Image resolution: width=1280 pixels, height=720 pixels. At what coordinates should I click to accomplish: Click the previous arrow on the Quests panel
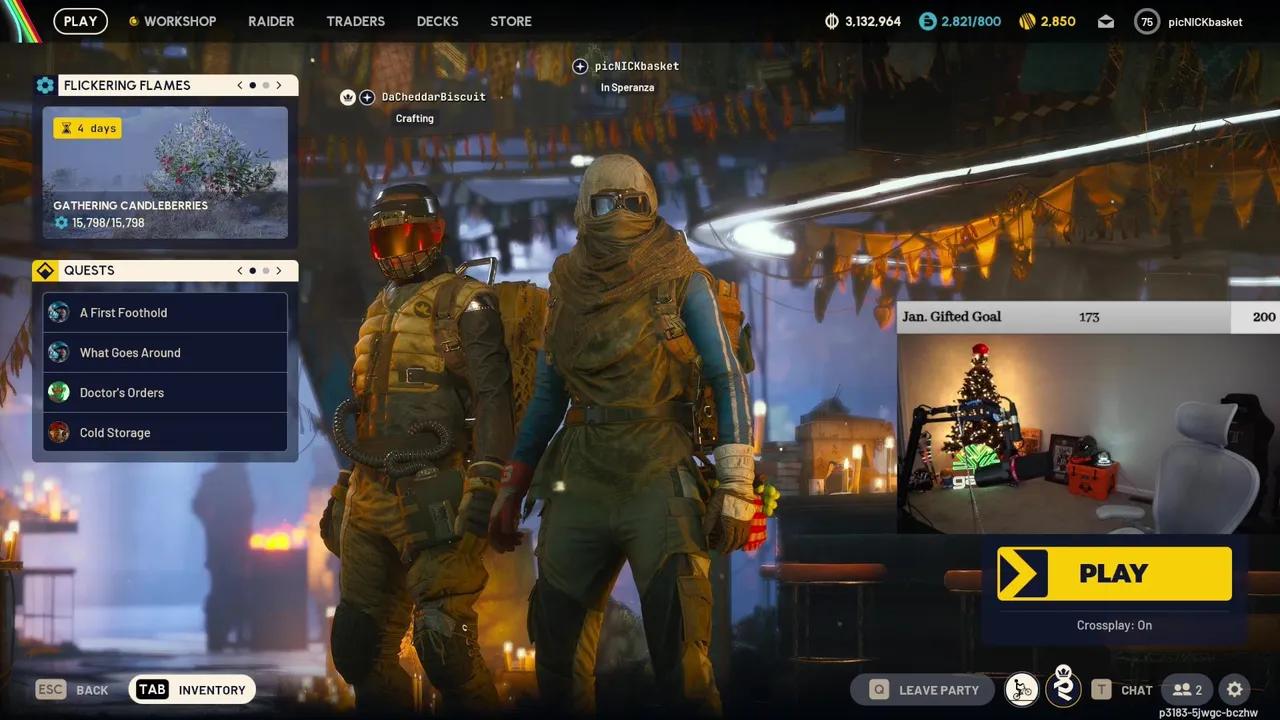point(239,270)
